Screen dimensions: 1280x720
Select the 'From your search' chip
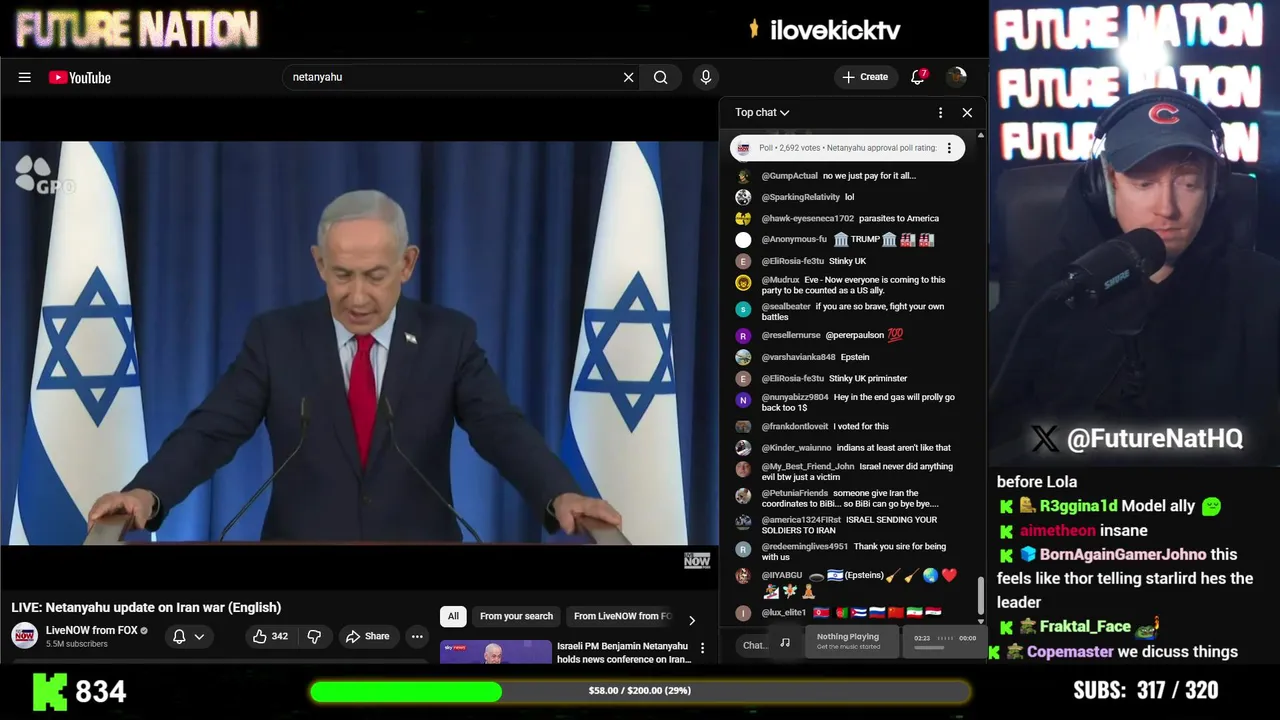click(x=516, y=616)
